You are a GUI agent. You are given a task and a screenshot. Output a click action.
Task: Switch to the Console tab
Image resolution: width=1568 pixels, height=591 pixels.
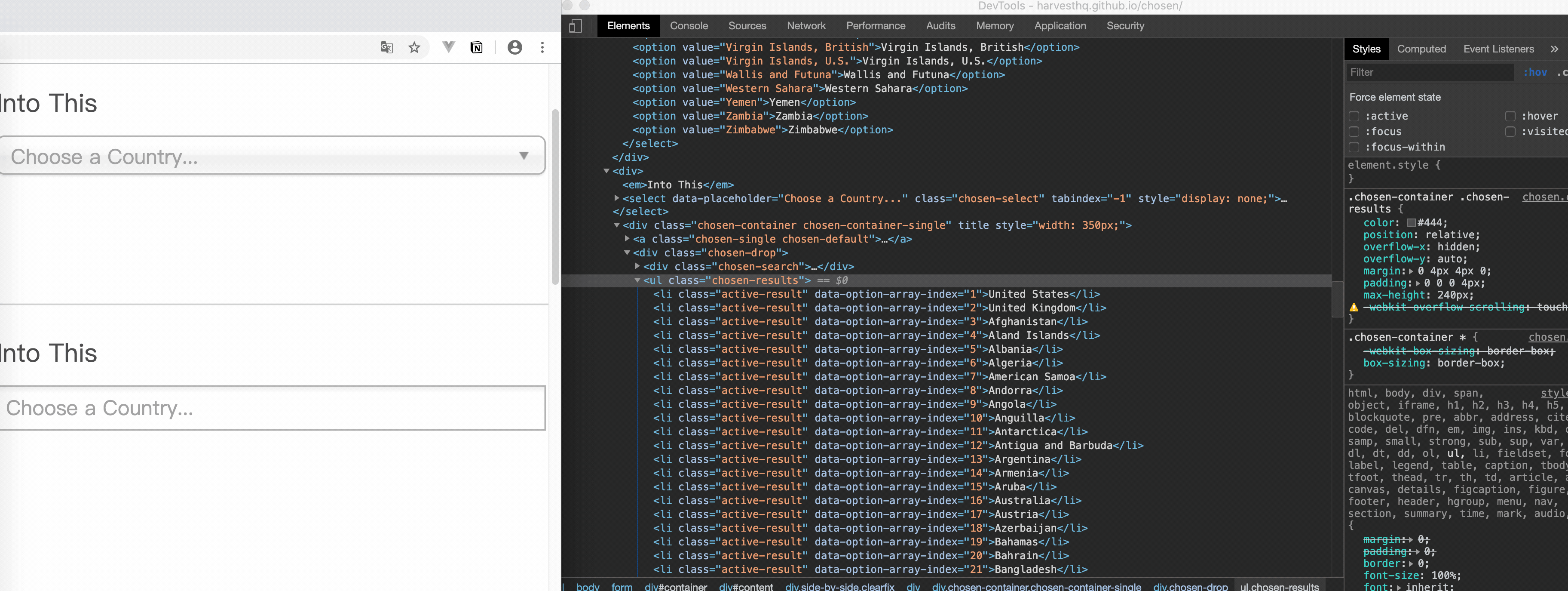(x=689, y=25)
